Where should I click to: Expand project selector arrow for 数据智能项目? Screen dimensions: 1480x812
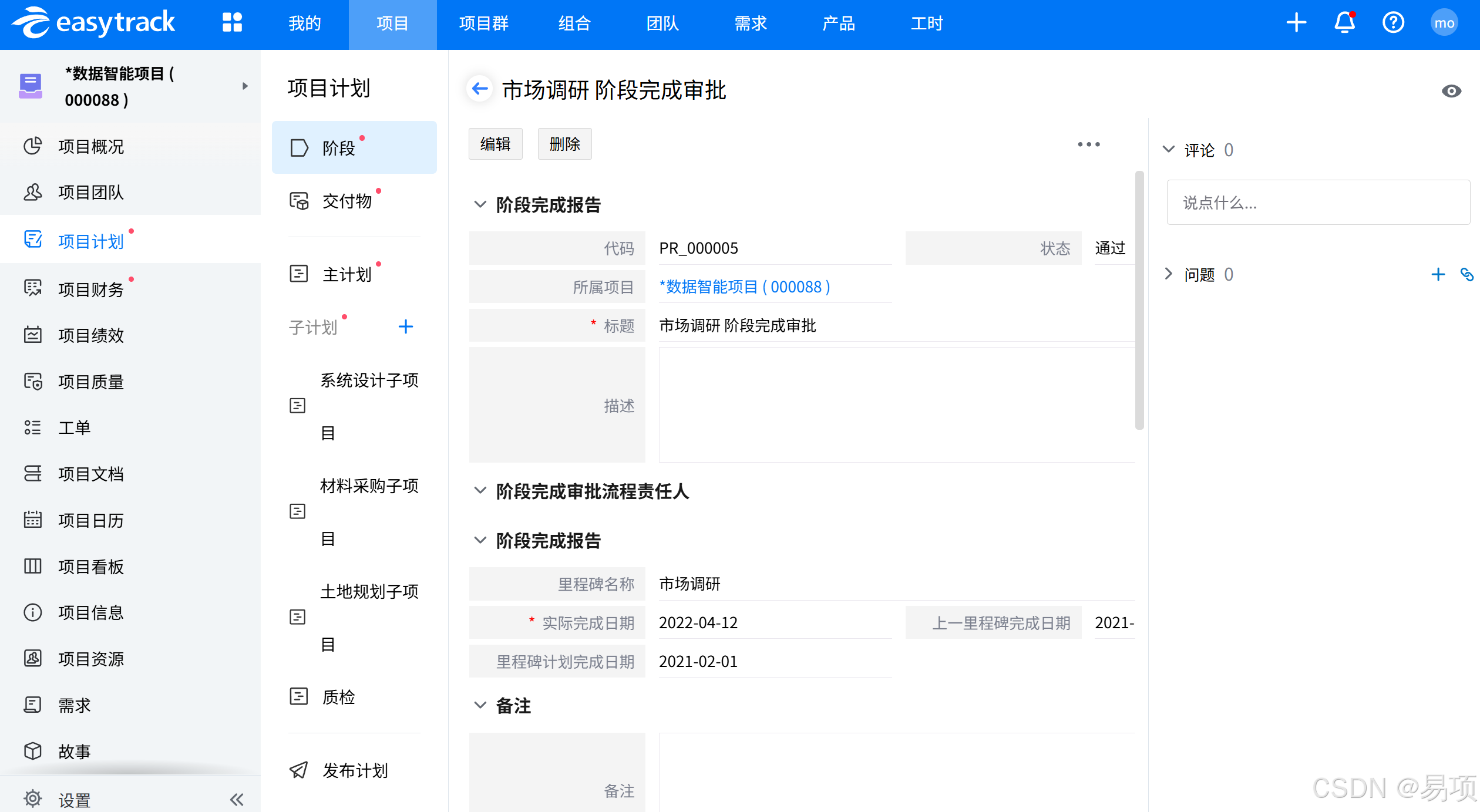click(x=245, y=86)
